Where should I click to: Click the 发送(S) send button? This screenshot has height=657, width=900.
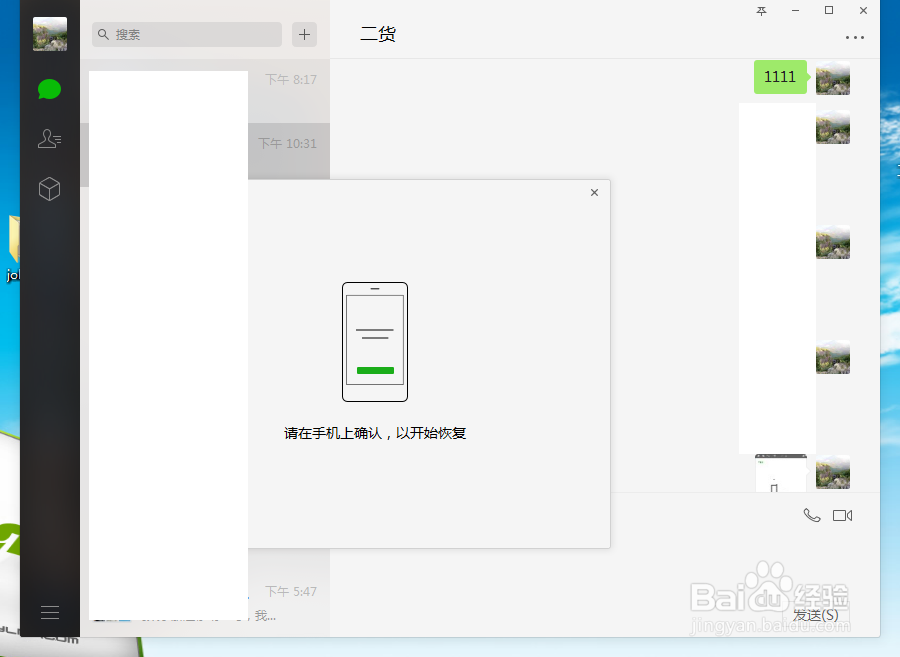pyautogui.click(x=814, y=615)
